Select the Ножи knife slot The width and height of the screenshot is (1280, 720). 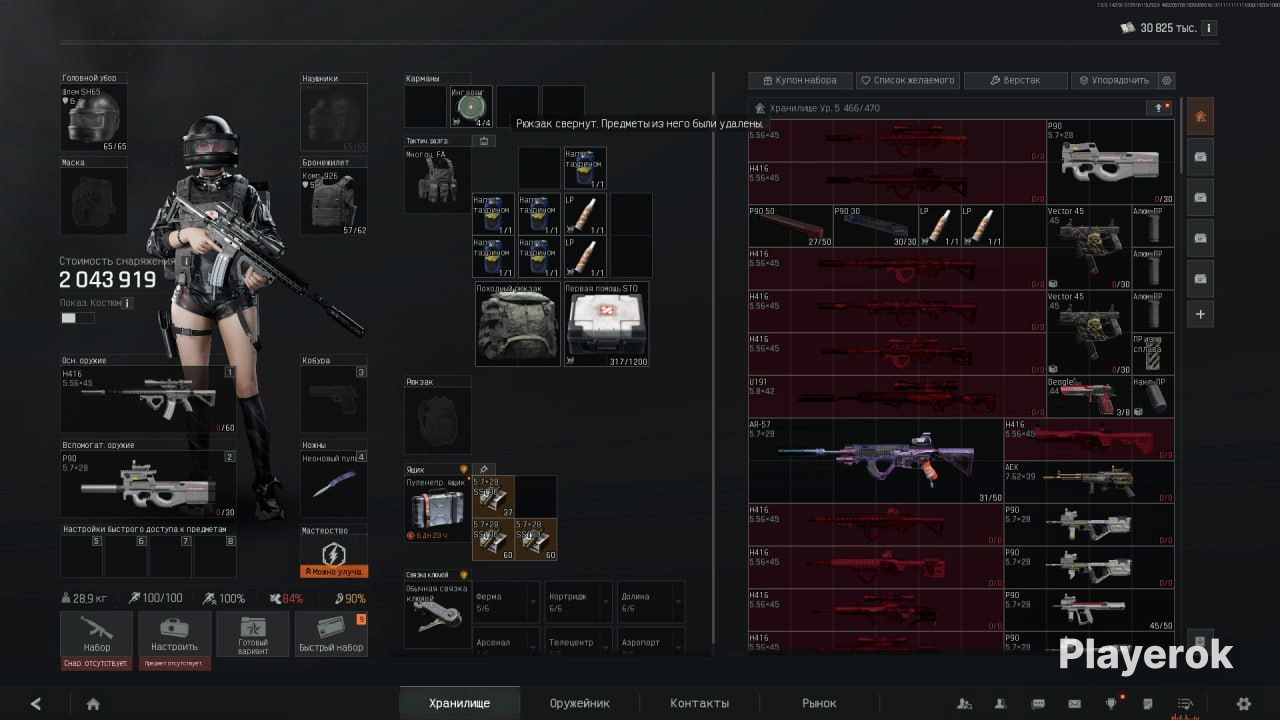pos(334,484)
